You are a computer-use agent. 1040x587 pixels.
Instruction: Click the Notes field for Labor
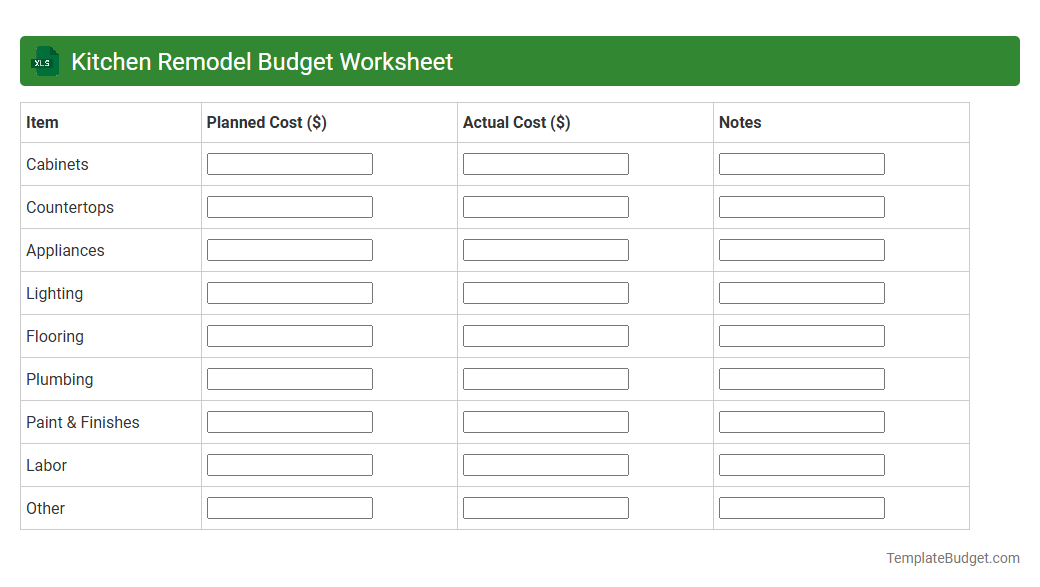pyautogui.click(x=801, y=464)
